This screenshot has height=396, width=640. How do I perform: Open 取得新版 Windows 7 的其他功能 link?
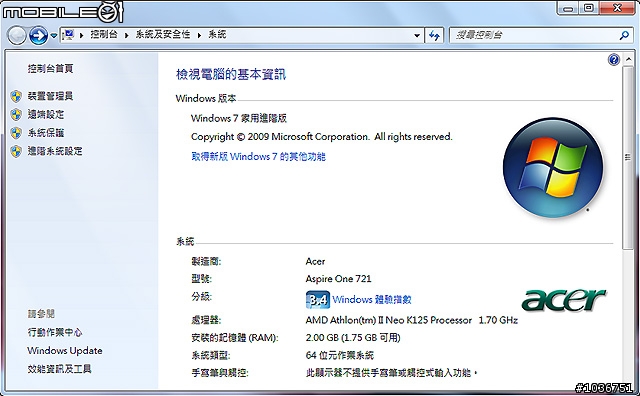(258, 156)
